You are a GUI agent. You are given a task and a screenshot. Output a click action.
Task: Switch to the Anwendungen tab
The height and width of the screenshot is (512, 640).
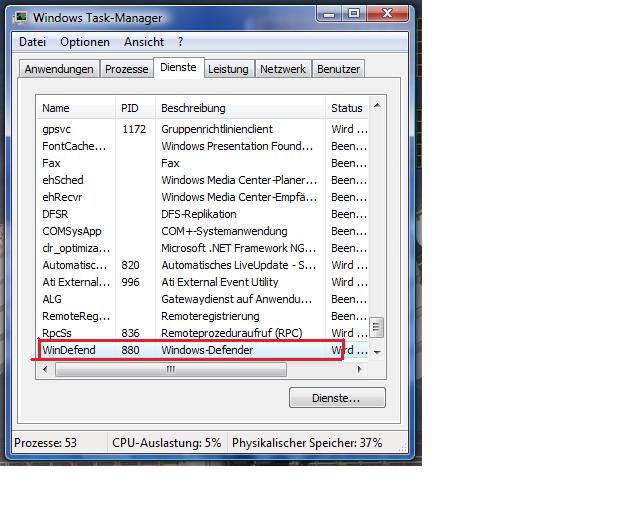tap(59, 69)
